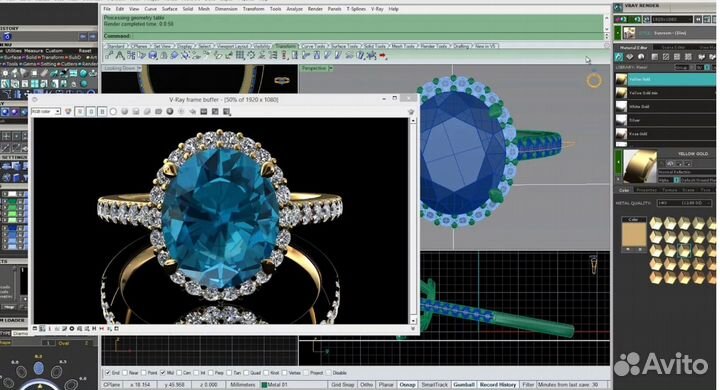Toggle Gumball in status bar
Screen dimensions: 720x390
pyautogui.click(x=463, y=384)
